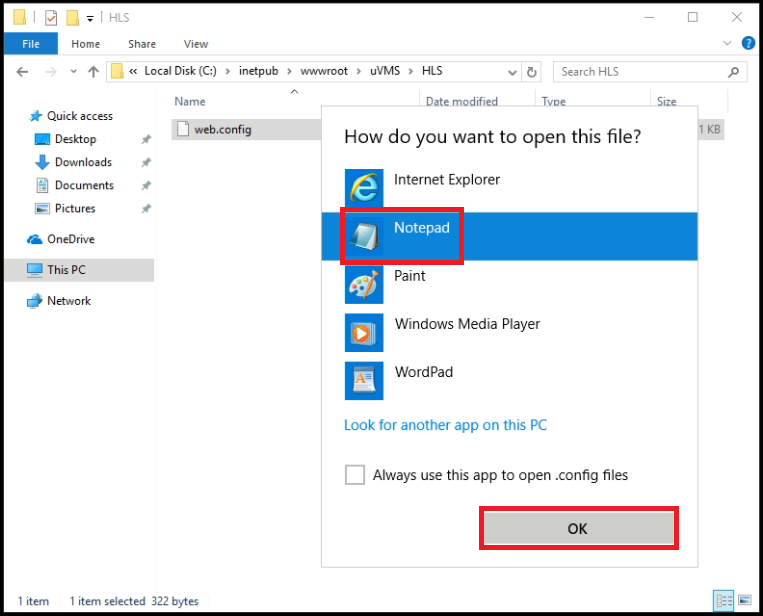Check Always use this app checkbox

(x=355, y=475)
